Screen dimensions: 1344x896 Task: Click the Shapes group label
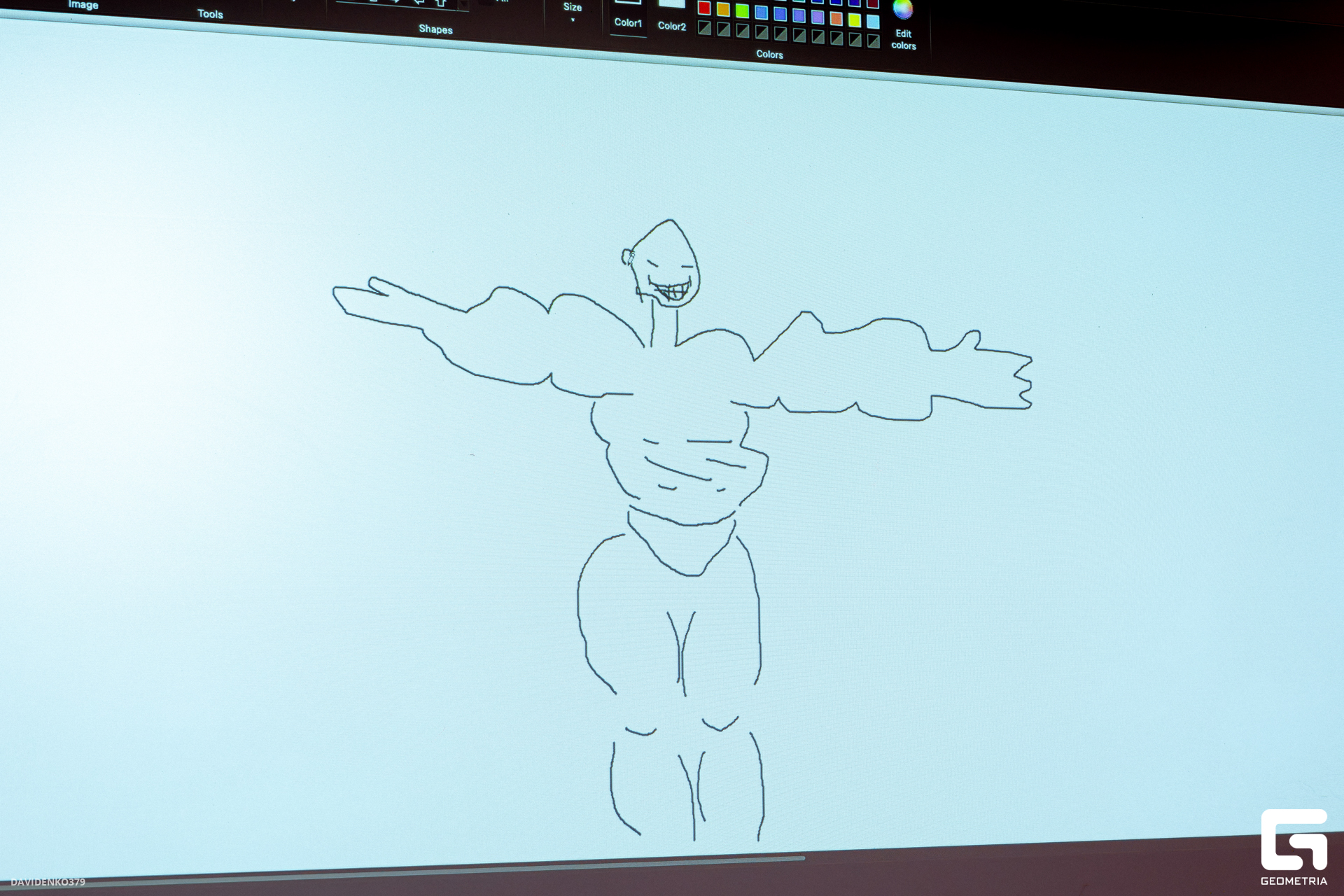click(x=435, y=29)
